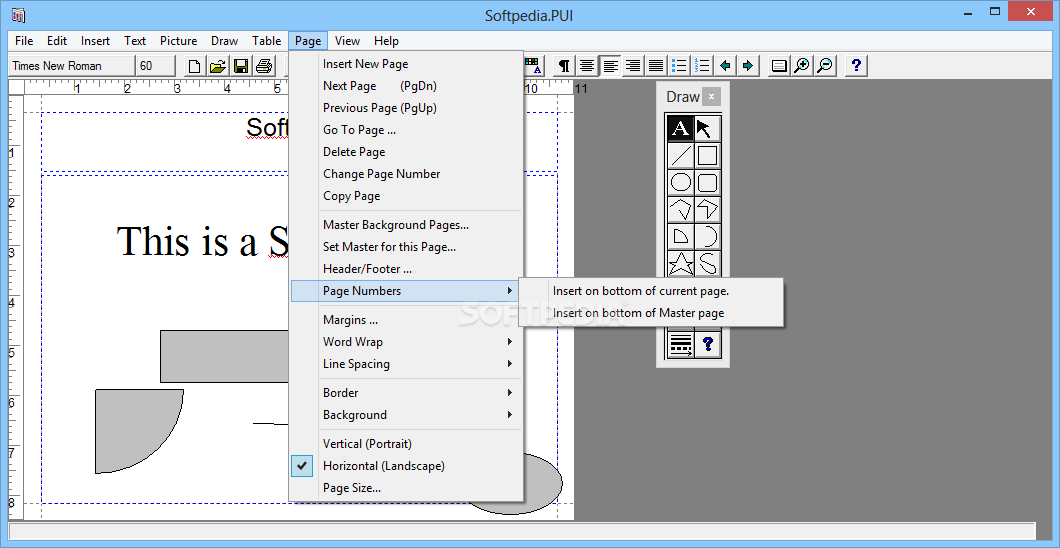Choose the ellipse drawing tool
Viewport: 1060px width, 548px height.
coord(680,182)
